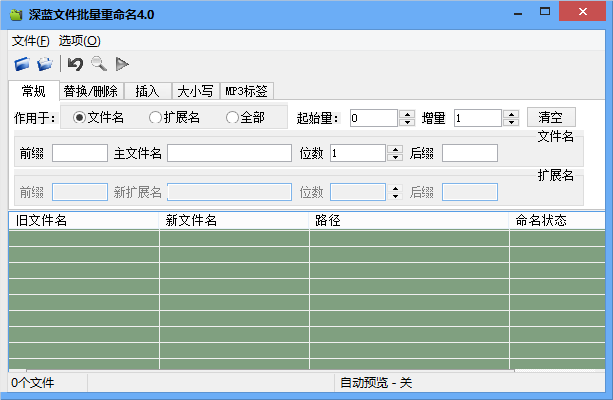
Task: Open the 文件(F) menu
Action: (30, 41)
